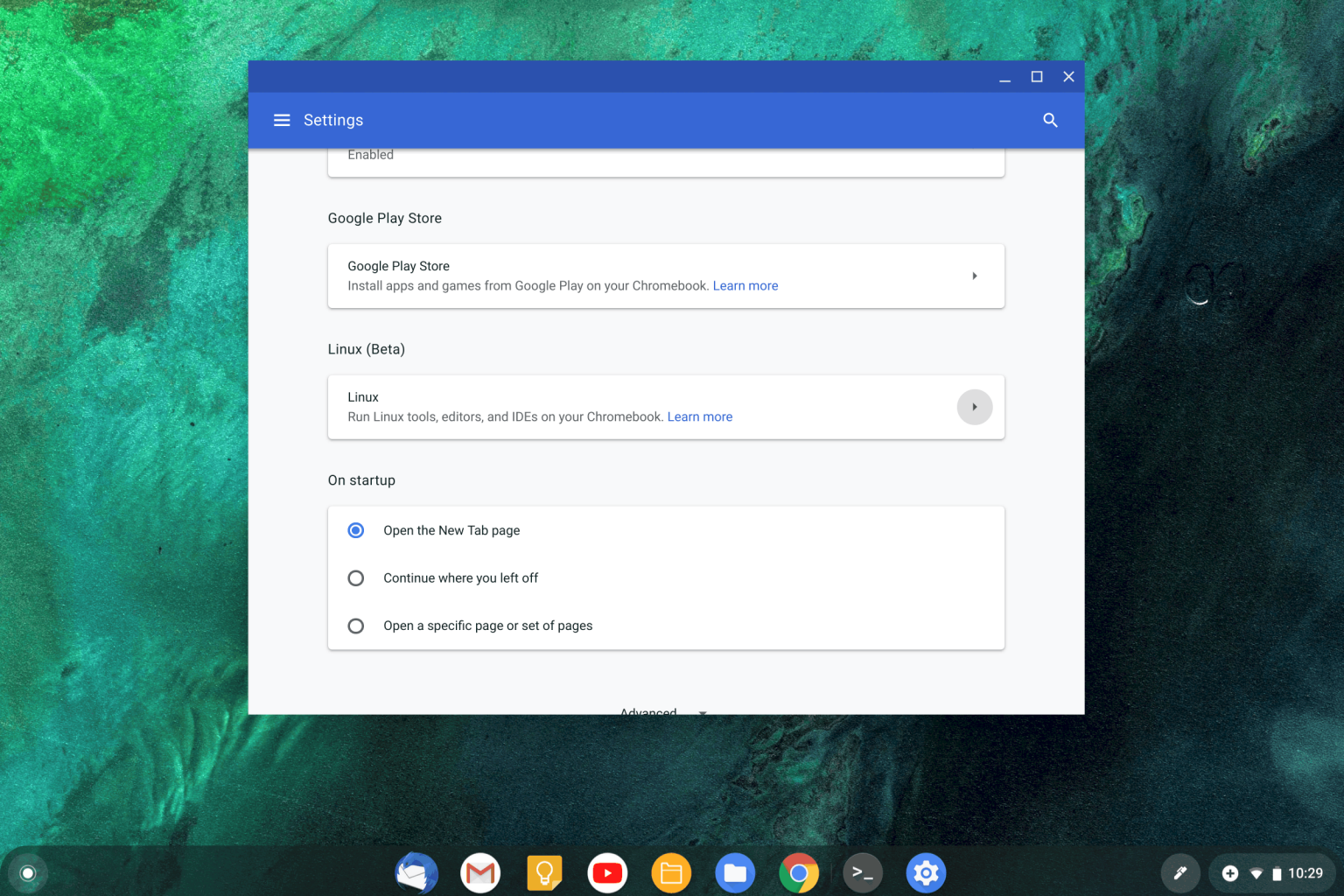Click Learn more link for Google Play

745,286
